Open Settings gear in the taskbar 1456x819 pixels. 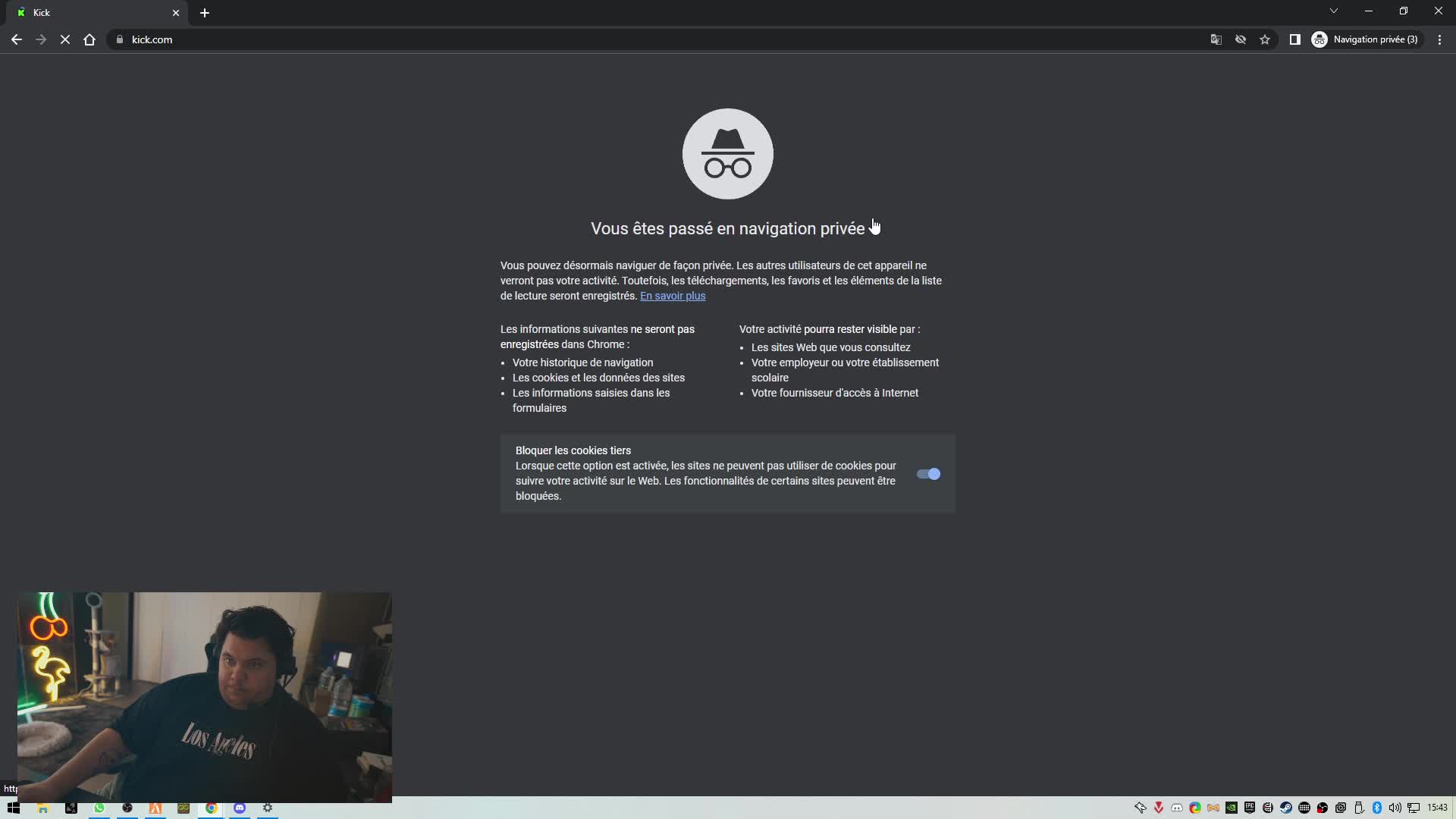coord(268,808)
